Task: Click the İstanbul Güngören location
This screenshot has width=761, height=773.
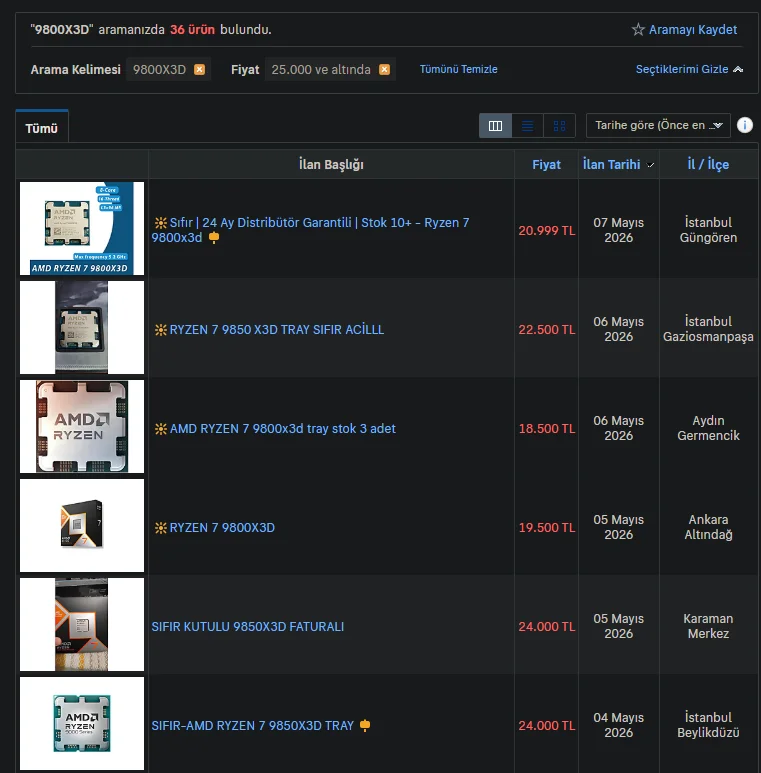Action: 708,230
